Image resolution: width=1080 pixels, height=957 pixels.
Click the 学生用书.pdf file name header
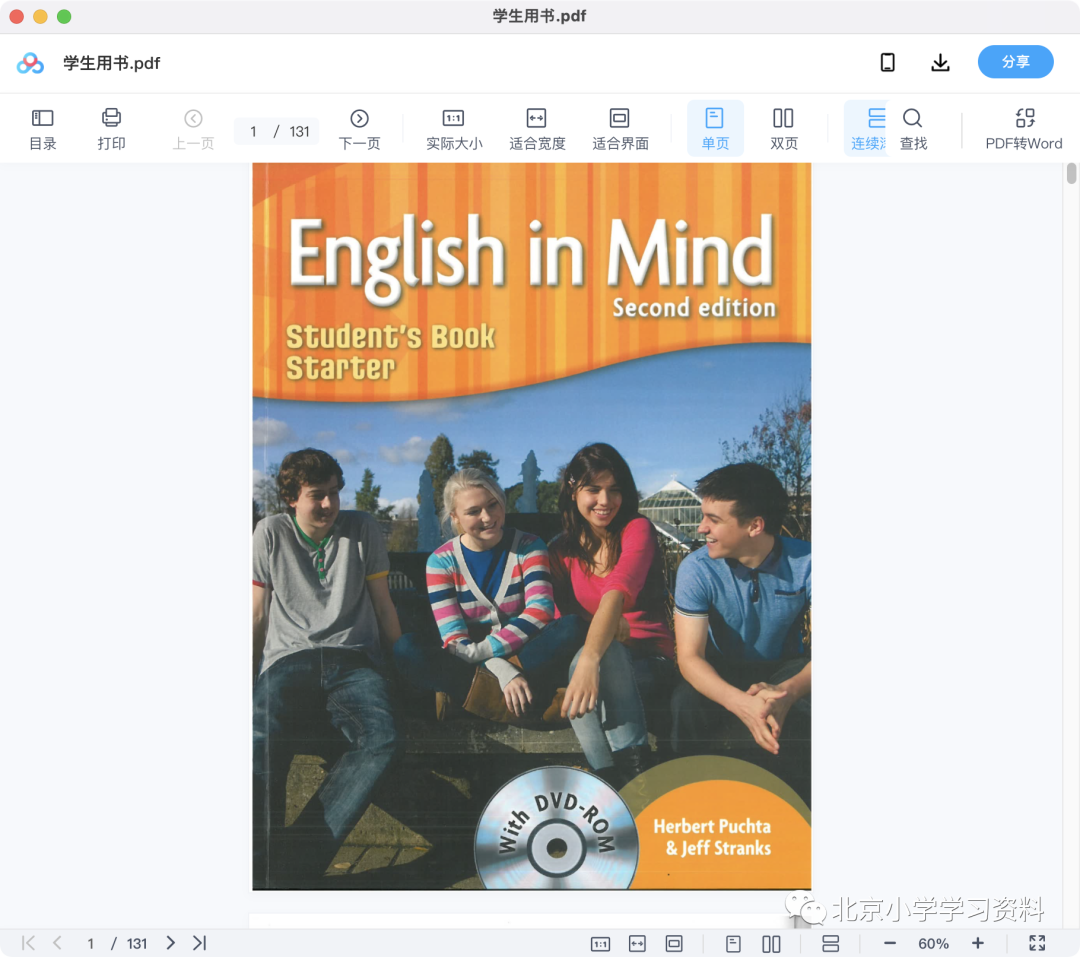(x=112, y=63)
